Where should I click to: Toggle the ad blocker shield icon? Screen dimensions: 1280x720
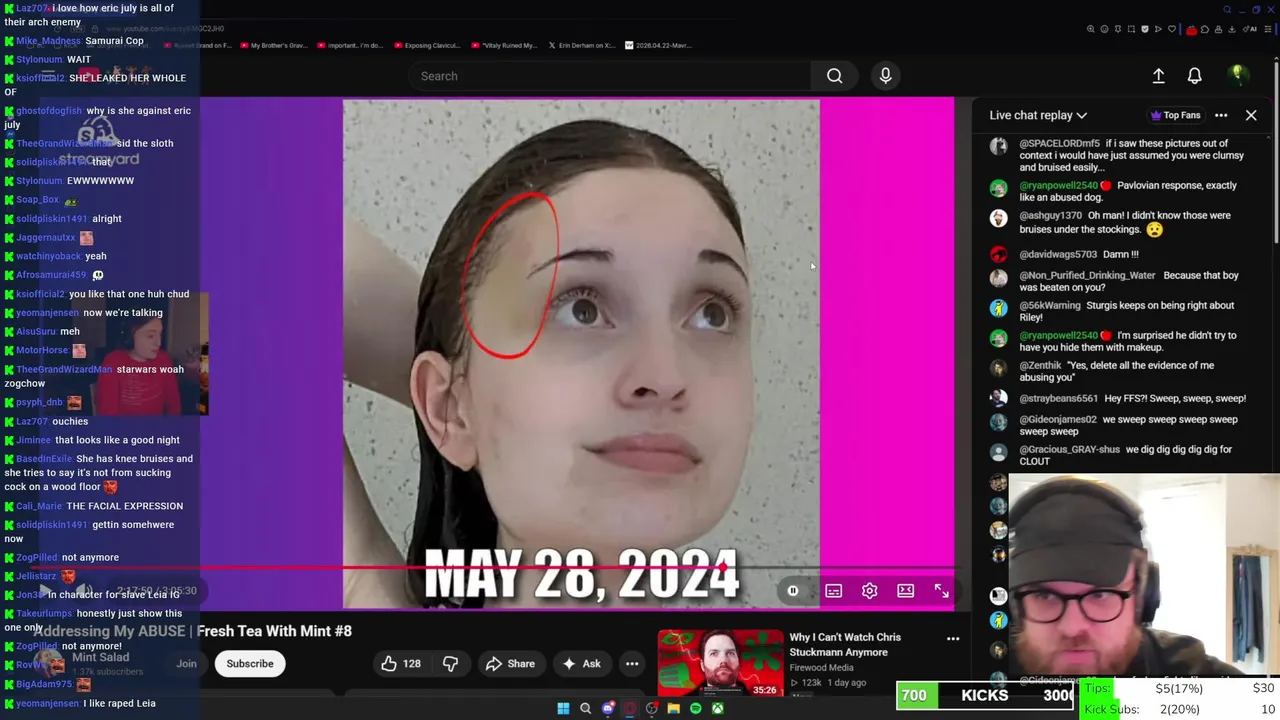point(1145,29)
